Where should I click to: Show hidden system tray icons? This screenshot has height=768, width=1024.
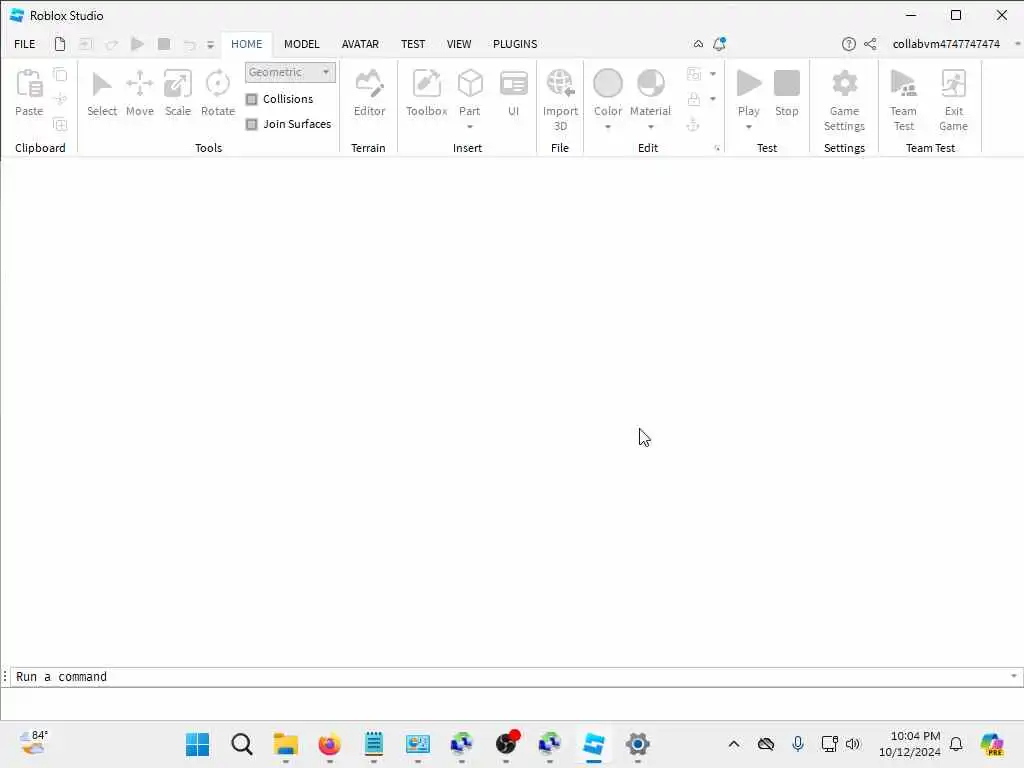[x=733, y=744]
